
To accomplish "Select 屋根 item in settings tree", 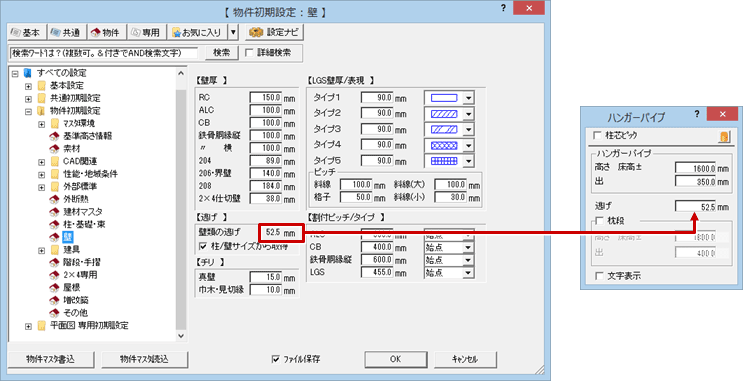I will coord(72,288).
